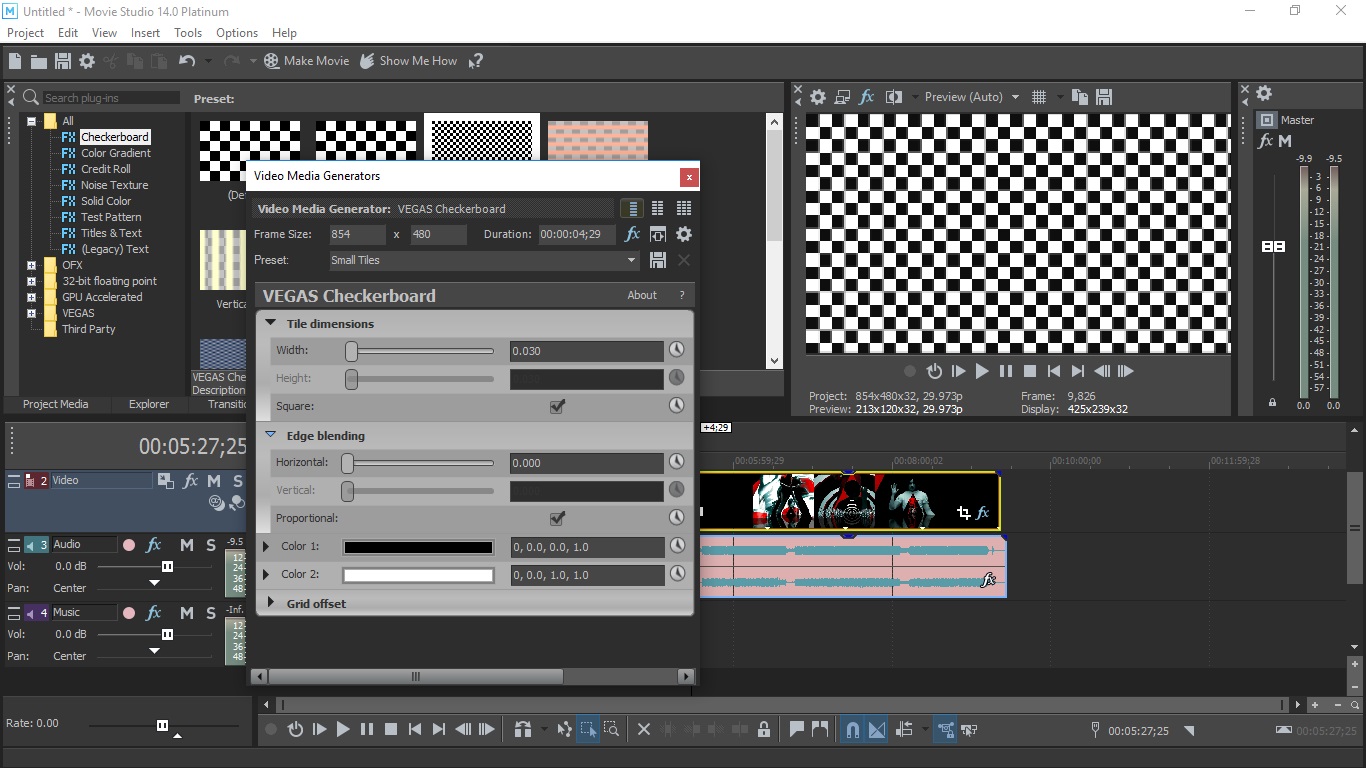The image size is (1366, 768).
Task: Open the What's This help icon
Action: click(x=476, y=61)
